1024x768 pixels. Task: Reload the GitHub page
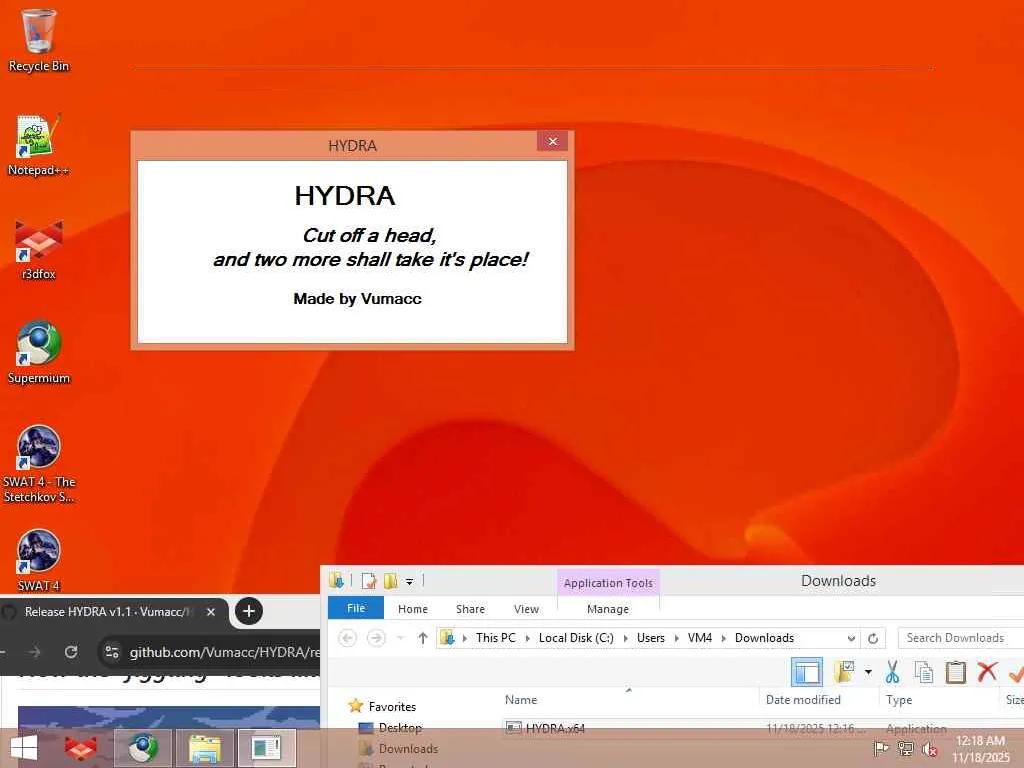coord(71,652)
